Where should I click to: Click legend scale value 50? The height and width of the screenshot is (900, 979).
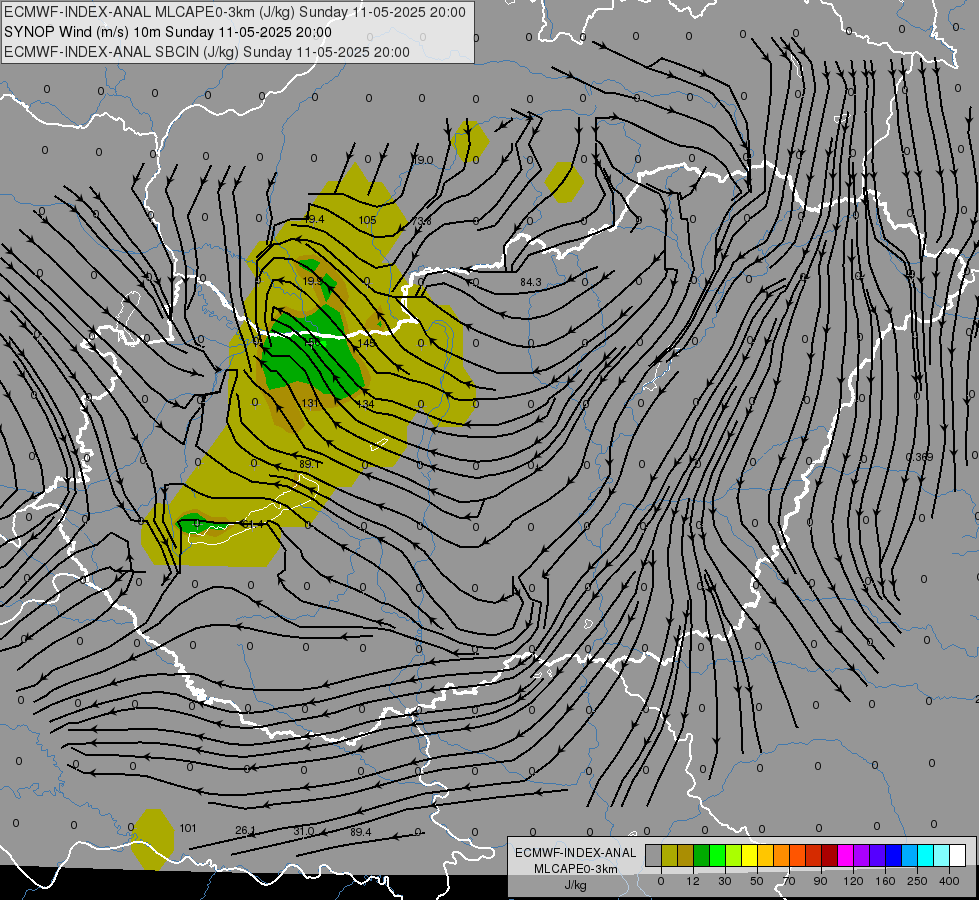pos(757,881)
